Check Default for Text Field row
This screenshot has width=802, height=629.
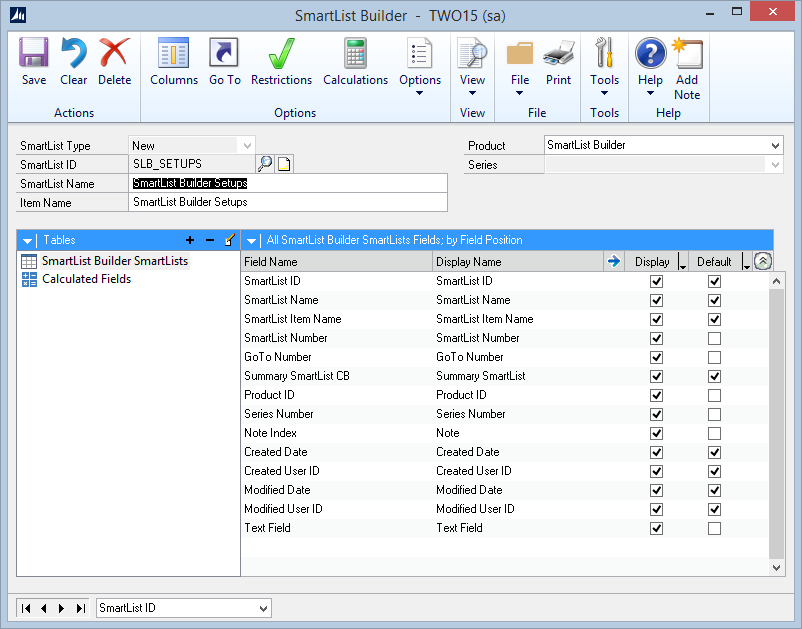coord(715,528)
